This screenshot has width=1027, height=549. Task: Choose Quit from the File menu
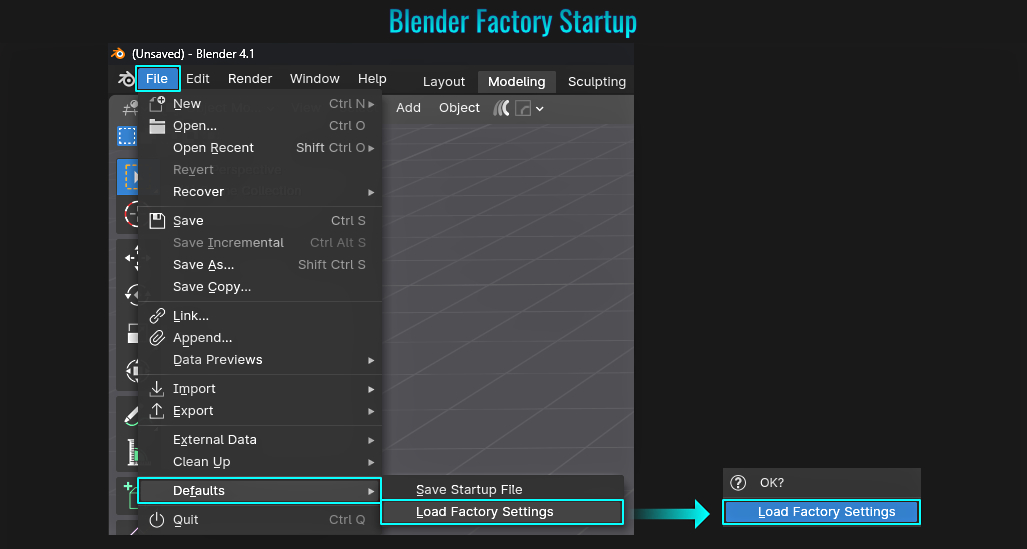click(x=260, y=520)
